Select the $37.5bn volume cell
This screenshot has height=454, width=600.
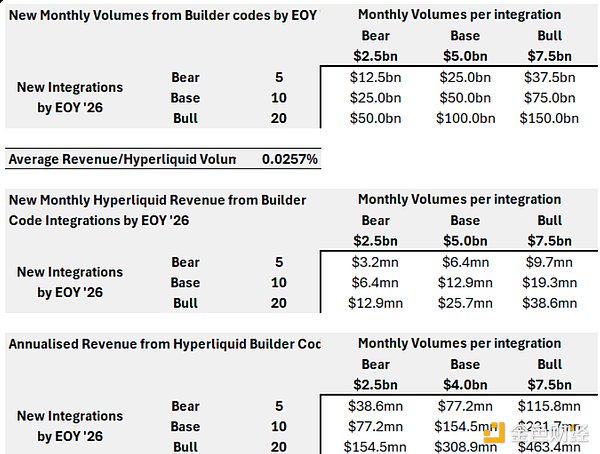point(549,78)
